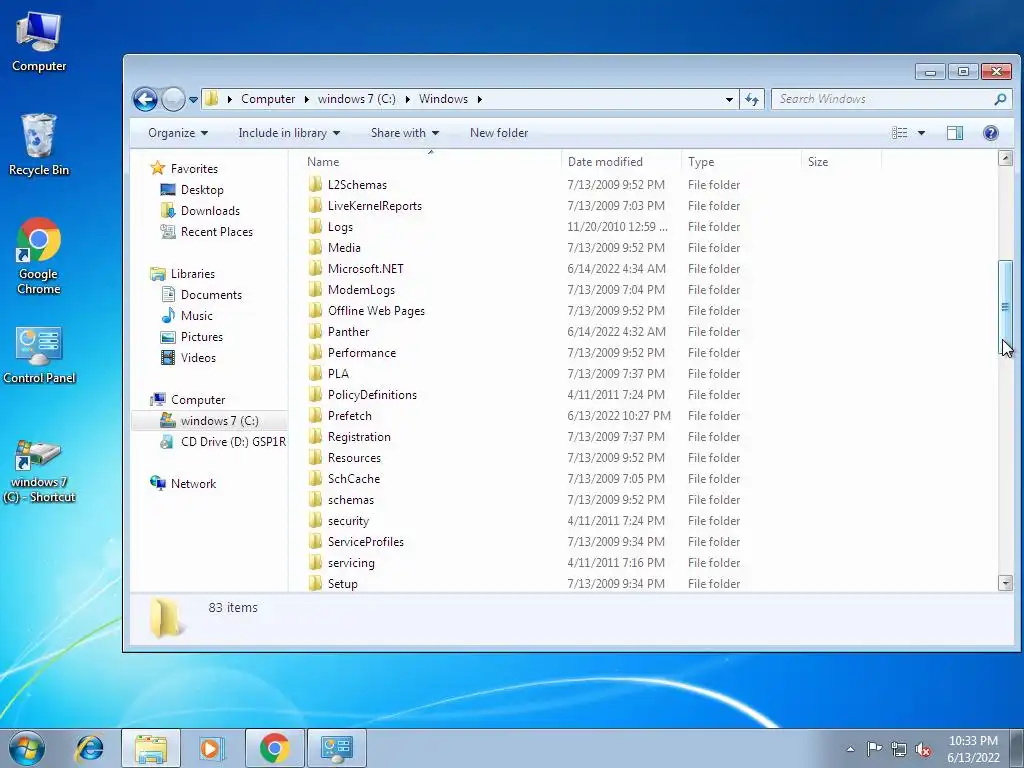Click the vertical scrollbar thumb

(x=1006, y=308)
